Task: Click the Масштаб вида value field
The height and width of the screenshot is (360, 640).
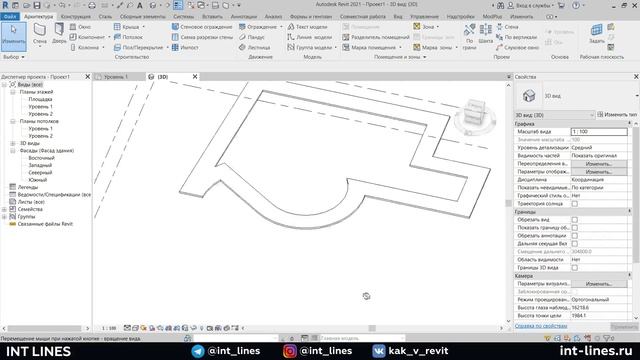Action: [599, 132]
